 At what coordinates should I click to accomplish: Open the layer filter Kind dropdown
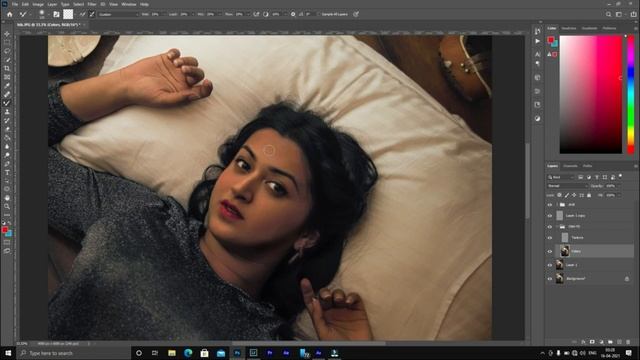[560, 177]
